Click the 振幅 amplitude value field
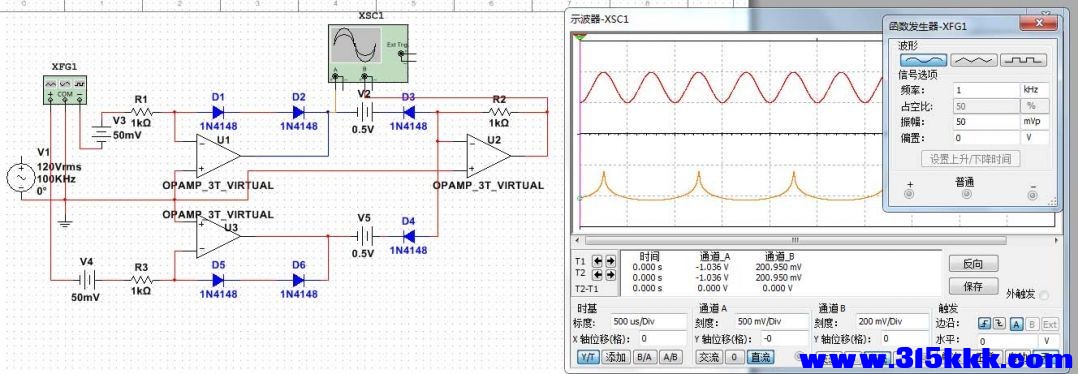Viewport: 1078px width, 374px height. (x=986, y=122)
